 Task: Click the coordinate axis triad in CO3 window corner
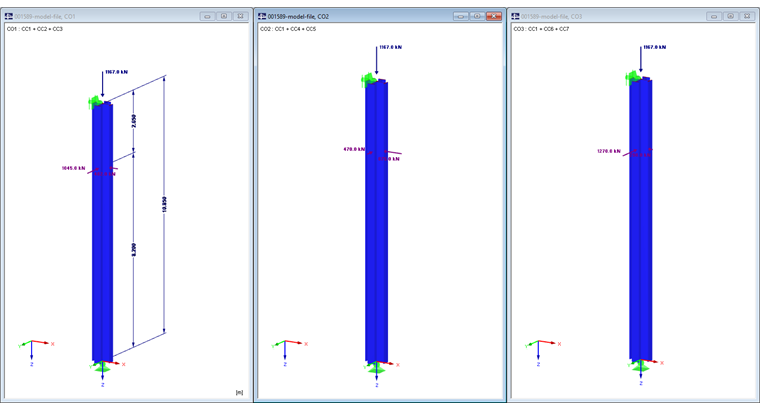coord(542,352)
